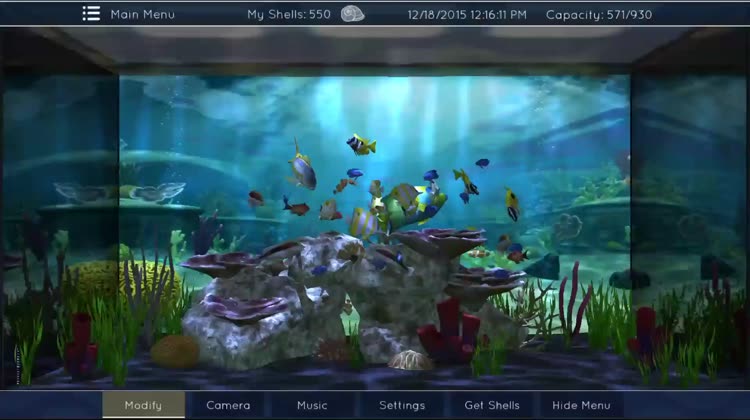Open the Camera menu
This screenshot has width=750, height=420.
click(x=228, y=405)
